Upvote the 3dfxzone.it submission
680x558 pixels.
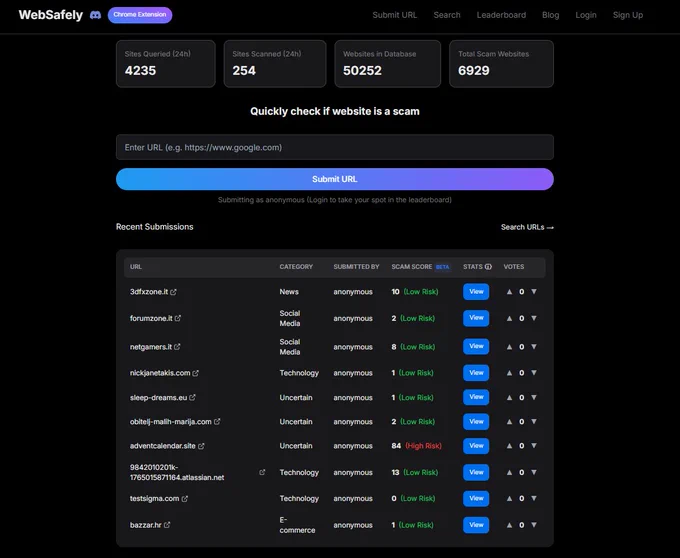tap(510, 292)
